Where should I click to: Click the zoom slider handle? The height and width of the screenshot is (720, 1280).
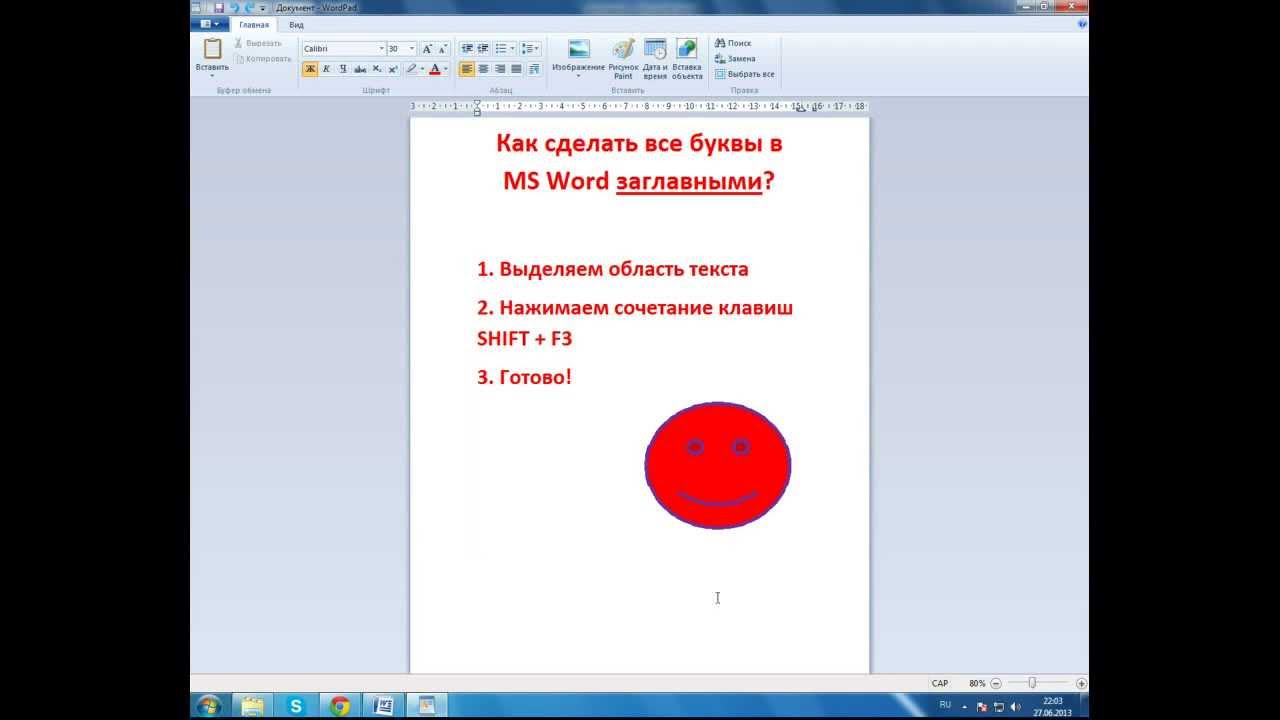click(x=1032, y=683)
